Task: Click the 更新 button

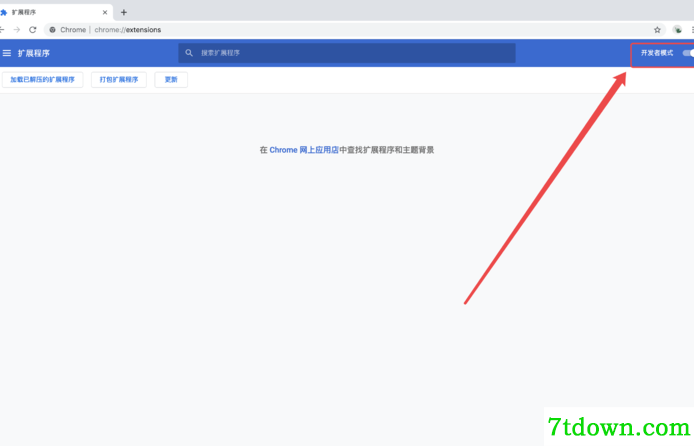Action: click(x=171, y=80)
